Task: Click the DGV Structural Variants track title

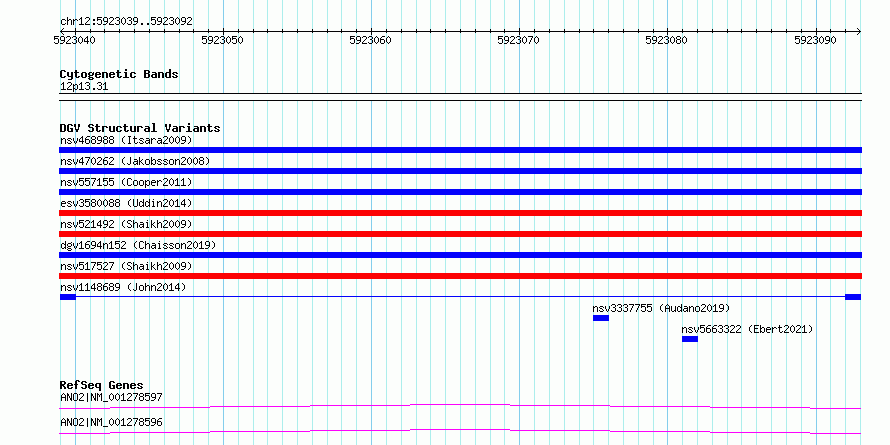Action: [x=140, y=128]
